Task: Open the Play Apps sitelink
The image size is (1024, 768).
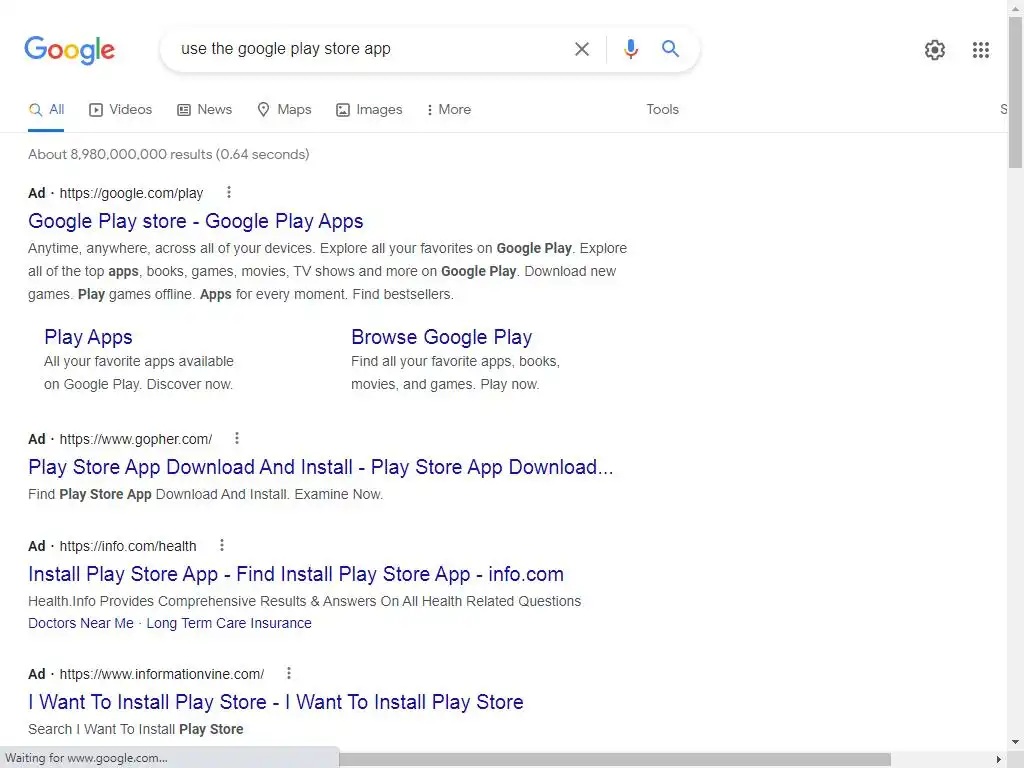Action: tap(88, 337)
